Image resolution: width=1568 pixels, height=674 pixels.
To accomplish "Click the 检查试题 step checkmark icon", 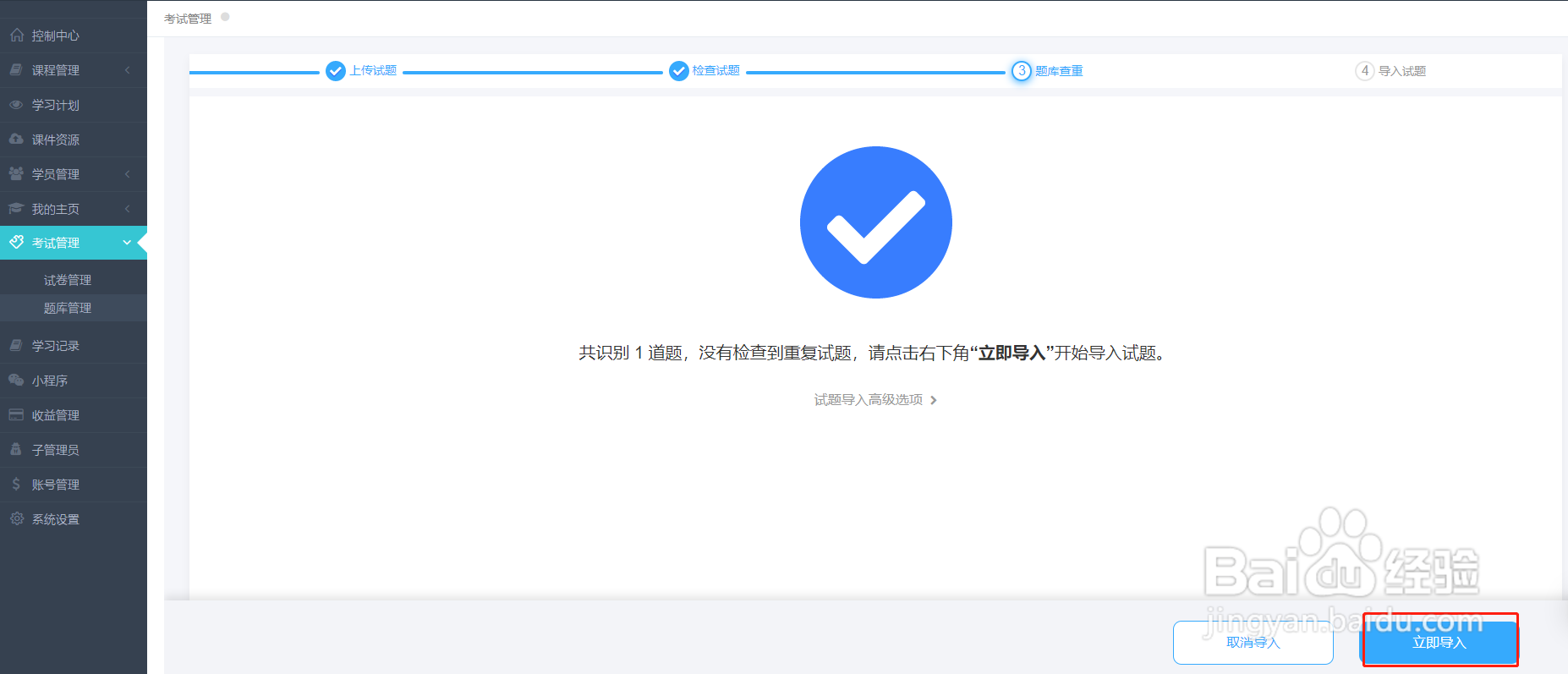I will (679, 71).
